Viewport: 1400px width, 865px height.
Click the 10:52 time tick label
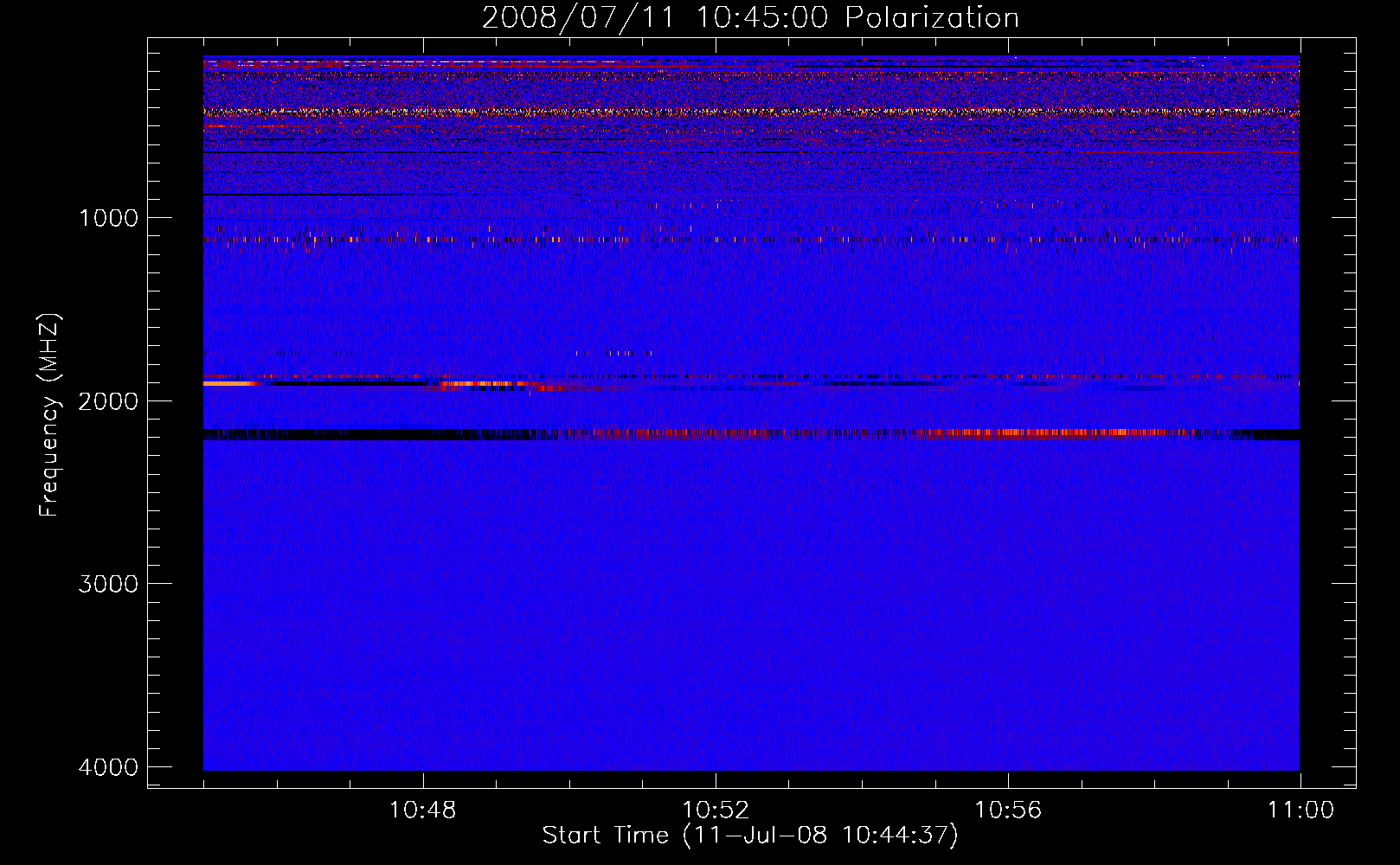[x=716, y=811]
